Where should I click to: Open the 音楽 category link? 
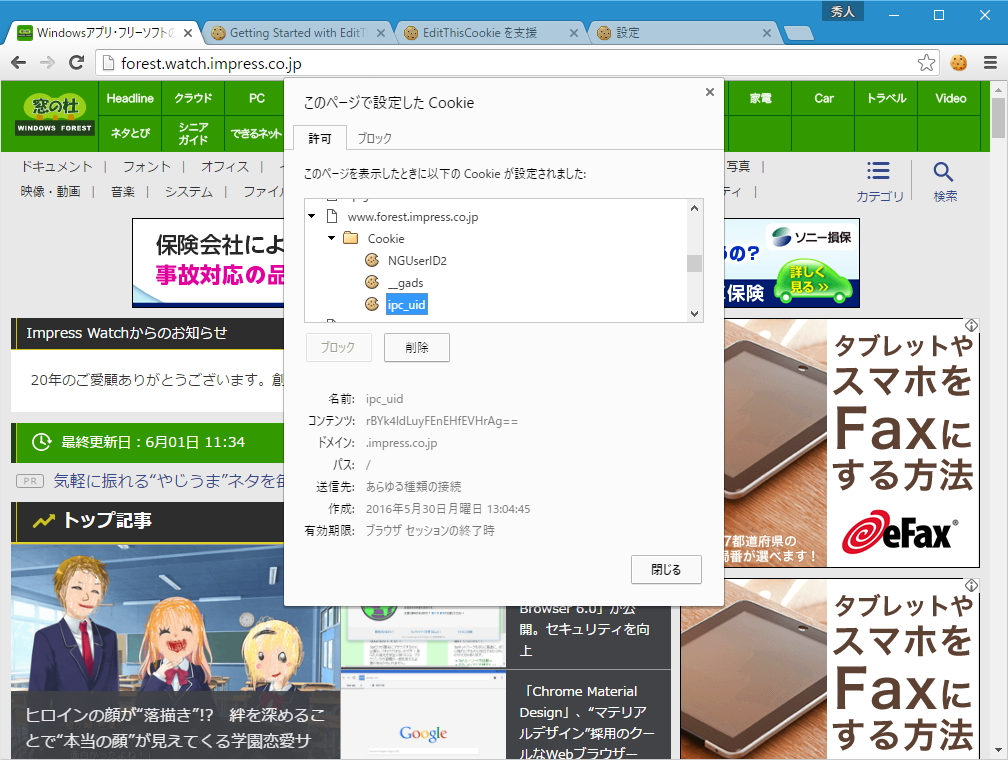pyautogui.click(x=123, y=192)
